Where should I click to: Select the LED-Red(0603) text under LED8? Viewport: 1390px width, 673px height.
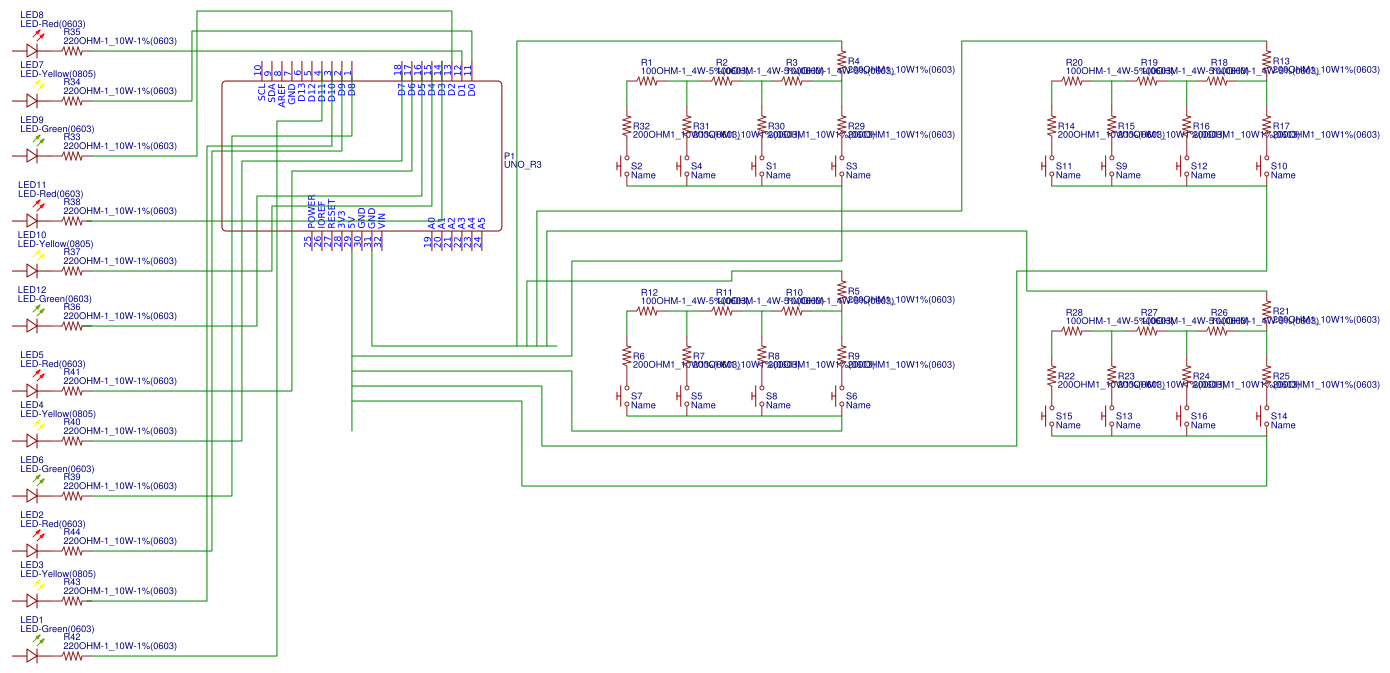[52, 24]
